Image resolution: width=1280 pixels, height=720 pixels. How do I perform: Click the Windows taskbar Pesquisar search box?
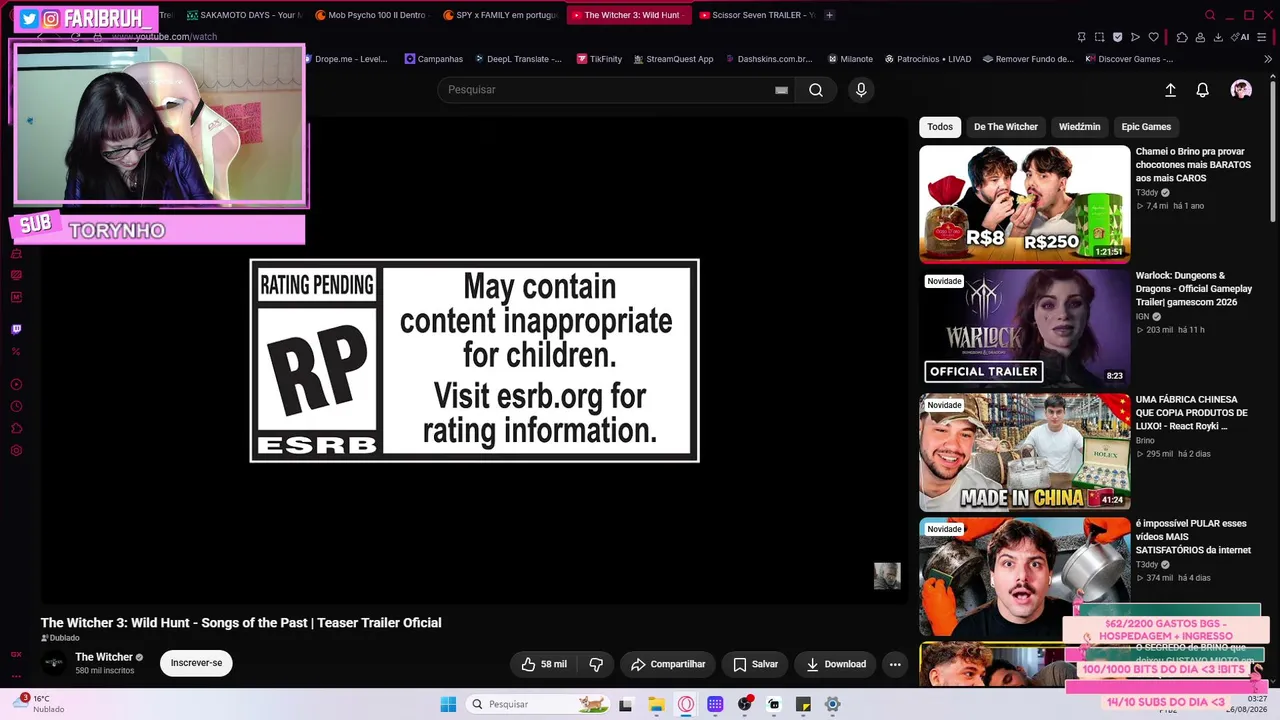tap(536, 704)
